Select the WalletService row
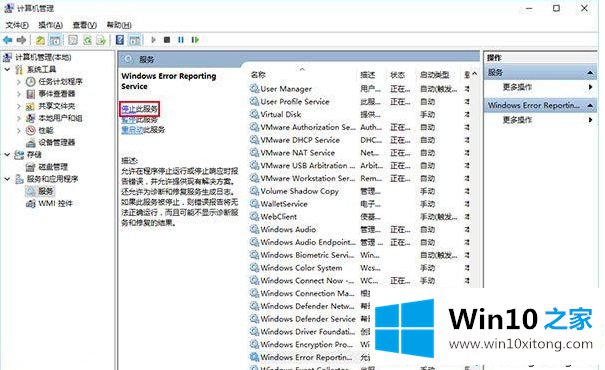 click(359, 204)
